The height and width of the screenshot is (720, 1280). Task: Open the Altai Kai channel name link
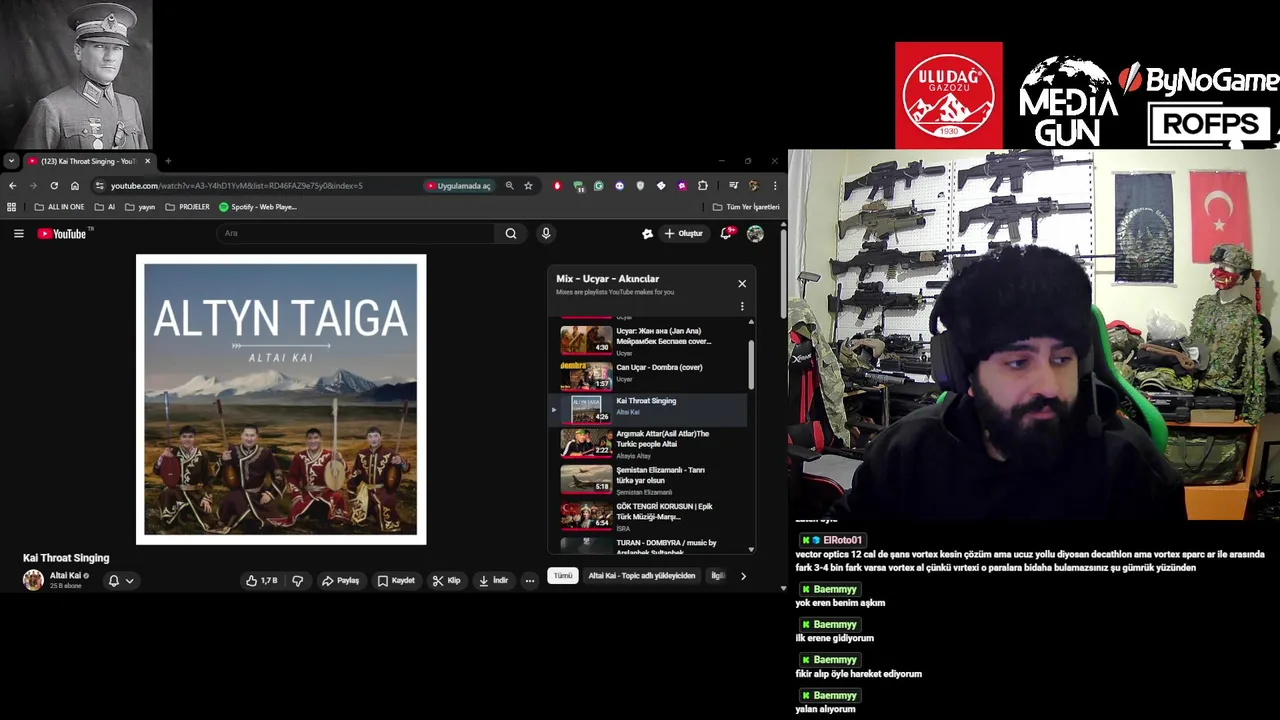65,575
